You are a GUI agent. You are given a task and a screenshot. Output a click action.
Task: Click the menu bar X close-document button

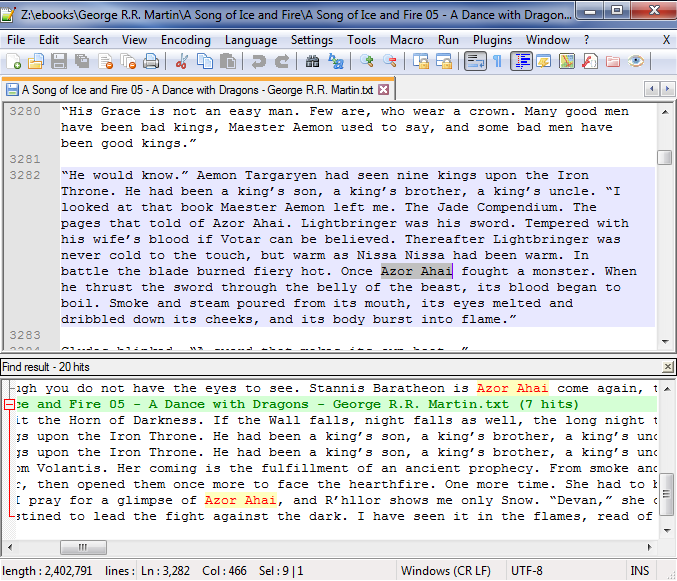666,40
